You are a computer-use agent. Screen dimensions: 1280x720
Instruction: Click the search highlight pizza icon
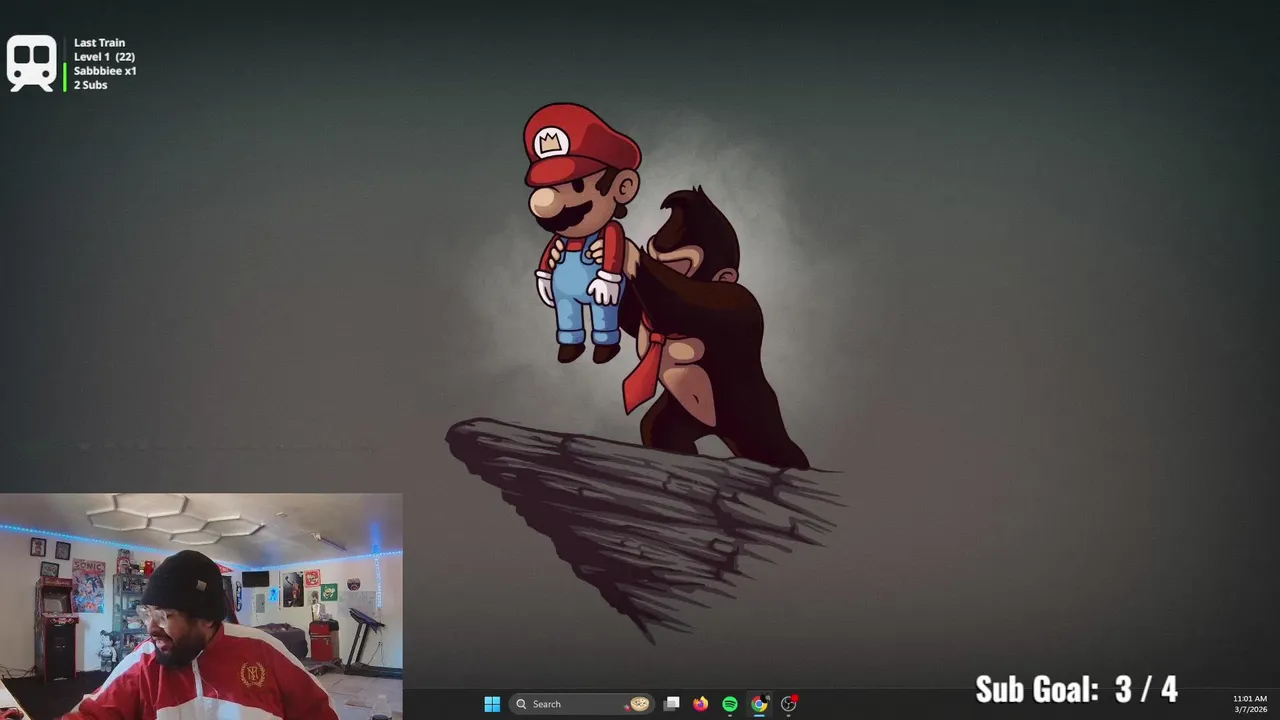click(638, 704)
